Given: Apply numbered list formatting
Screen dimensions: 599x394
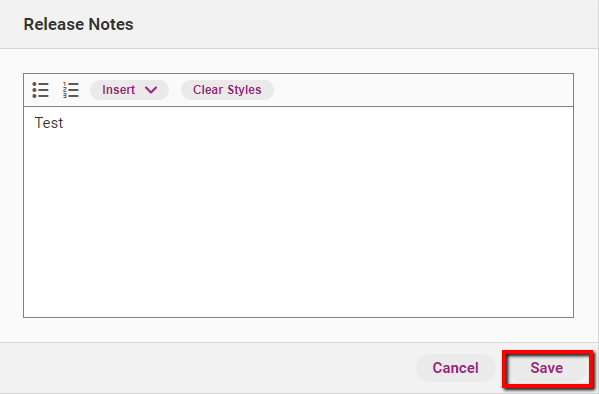Looking at the screenshot, I should tap(71, 90).
